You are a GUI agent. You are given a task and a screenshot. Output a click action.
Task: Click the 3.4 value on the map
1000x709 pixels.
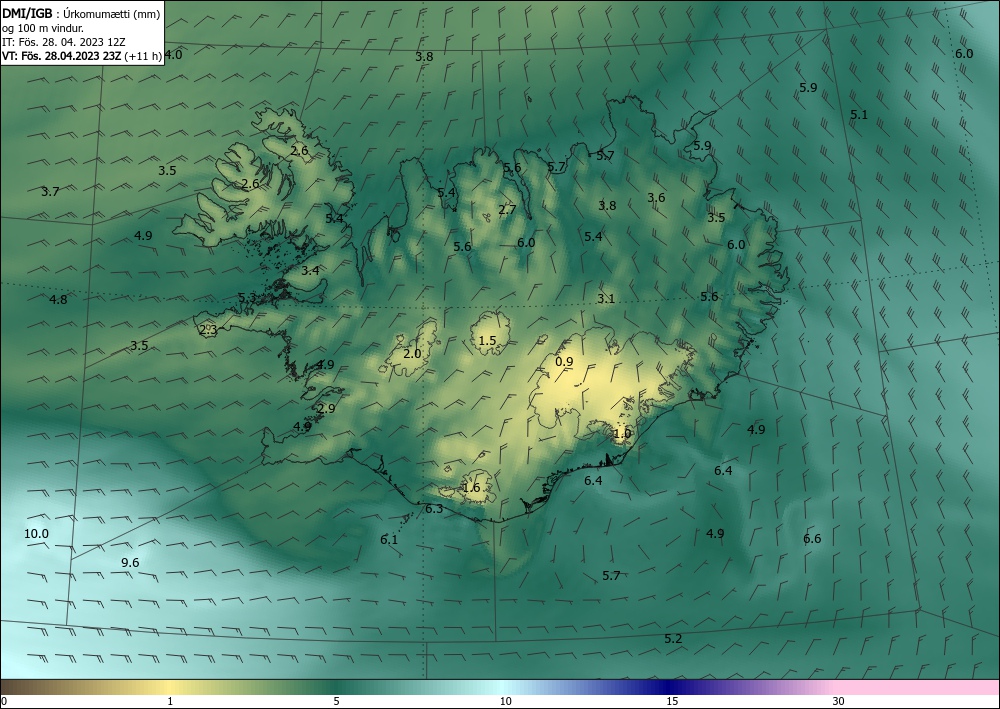pyautogui.click(x=310, y=270)
